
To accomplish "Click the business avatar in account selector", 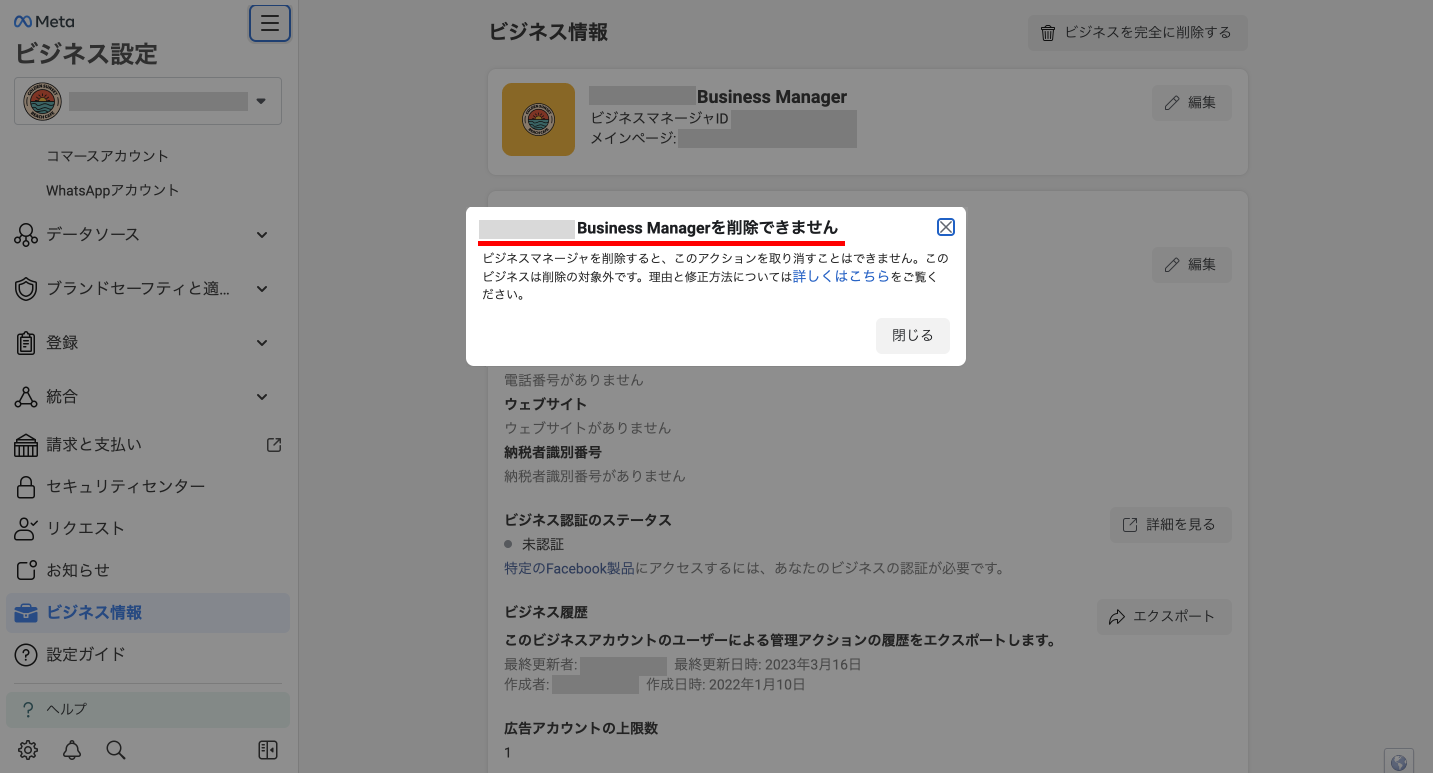I will [x=42, y=102].
